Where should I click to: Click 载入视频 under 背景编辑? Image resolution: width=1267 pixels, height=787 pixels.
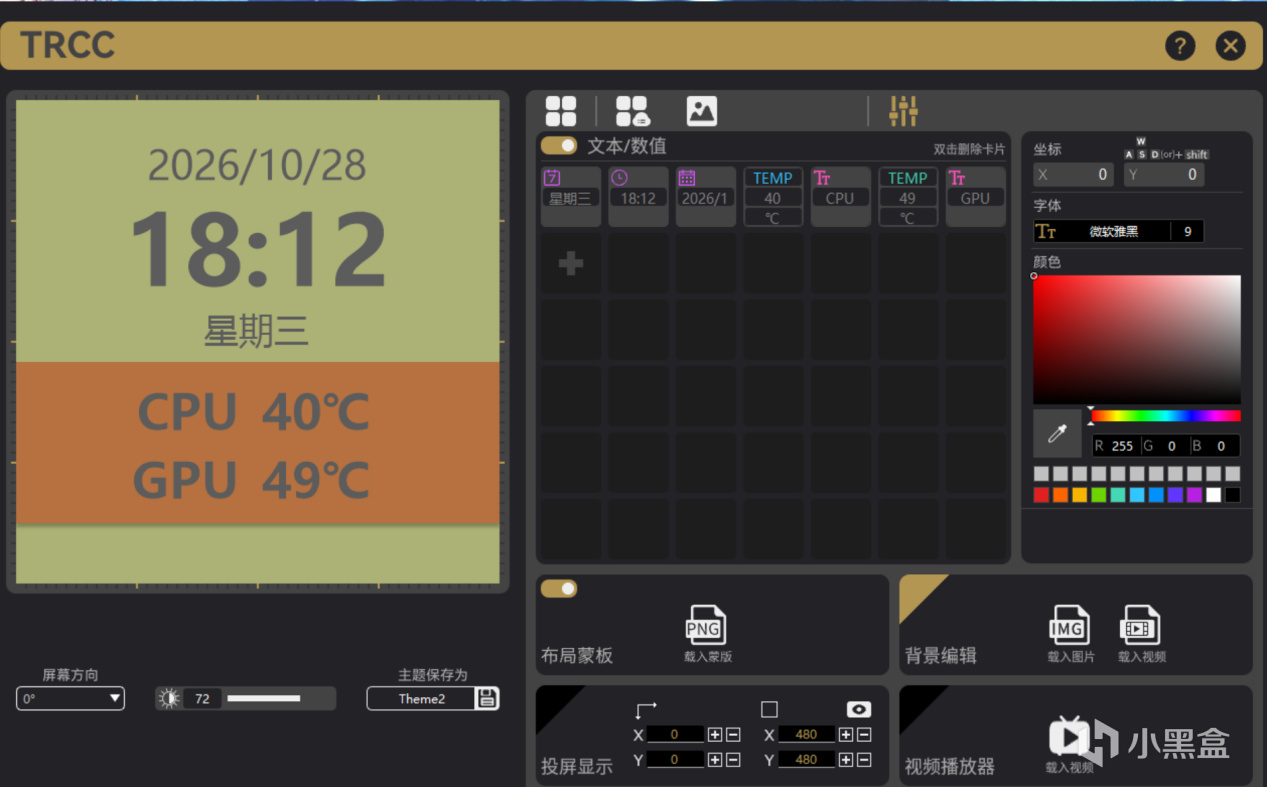1141,634
